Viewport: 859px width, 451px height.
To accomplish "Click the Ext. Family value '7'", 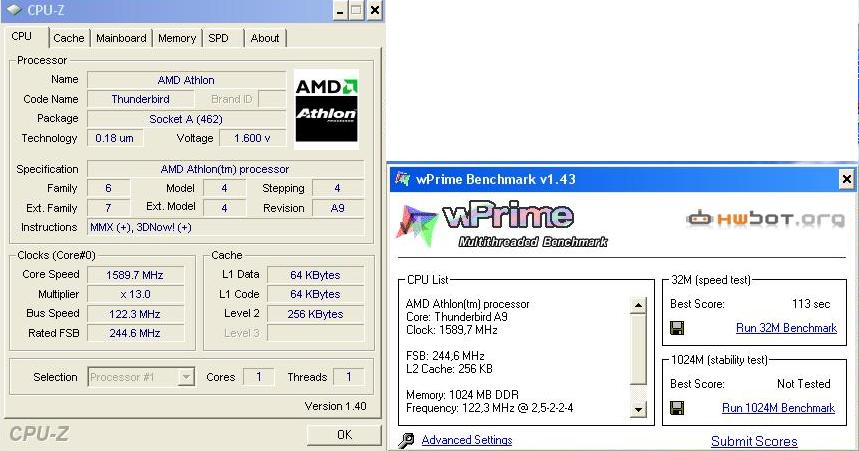I will click(x=108, y=208).
